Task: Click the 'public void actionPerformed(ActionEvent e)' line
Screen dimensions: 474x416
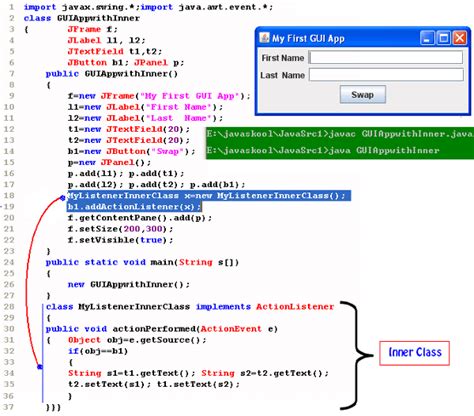Action: pos(162,329)
